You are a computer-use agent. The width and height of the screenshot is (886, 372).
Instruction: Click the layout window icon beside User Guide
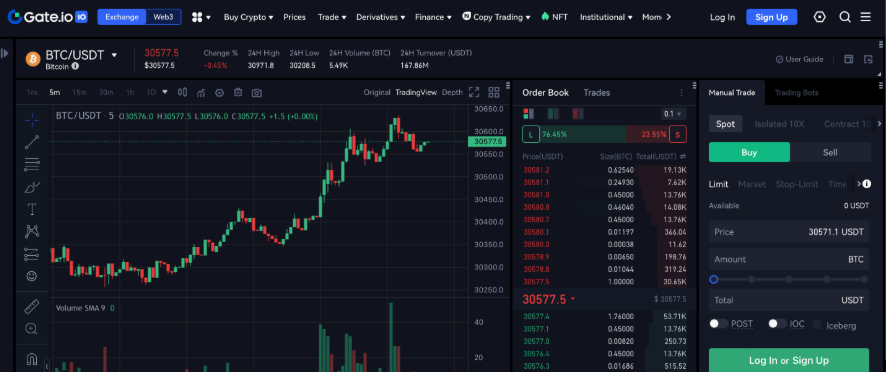(848, 59)
